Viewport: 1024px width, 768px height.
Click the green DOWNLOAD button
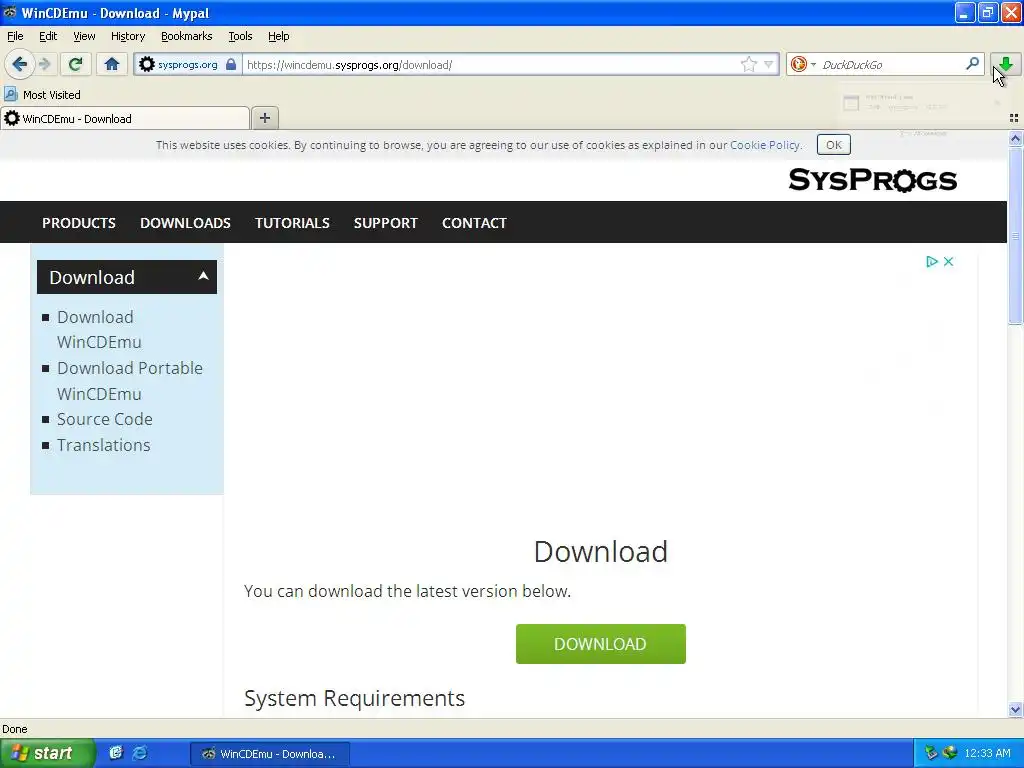600,644
